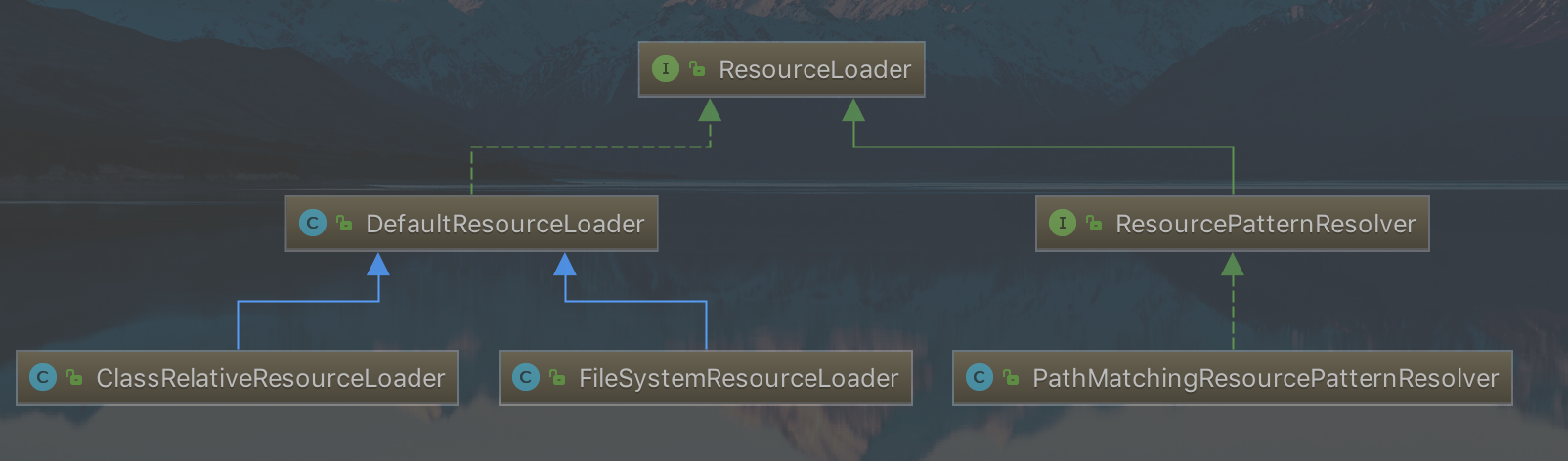The height and width of the screenshot is (461, 1568).
Task: Select the DefaultResourceLoader class label
Action: pyautogui.click(x=504, y=224)
